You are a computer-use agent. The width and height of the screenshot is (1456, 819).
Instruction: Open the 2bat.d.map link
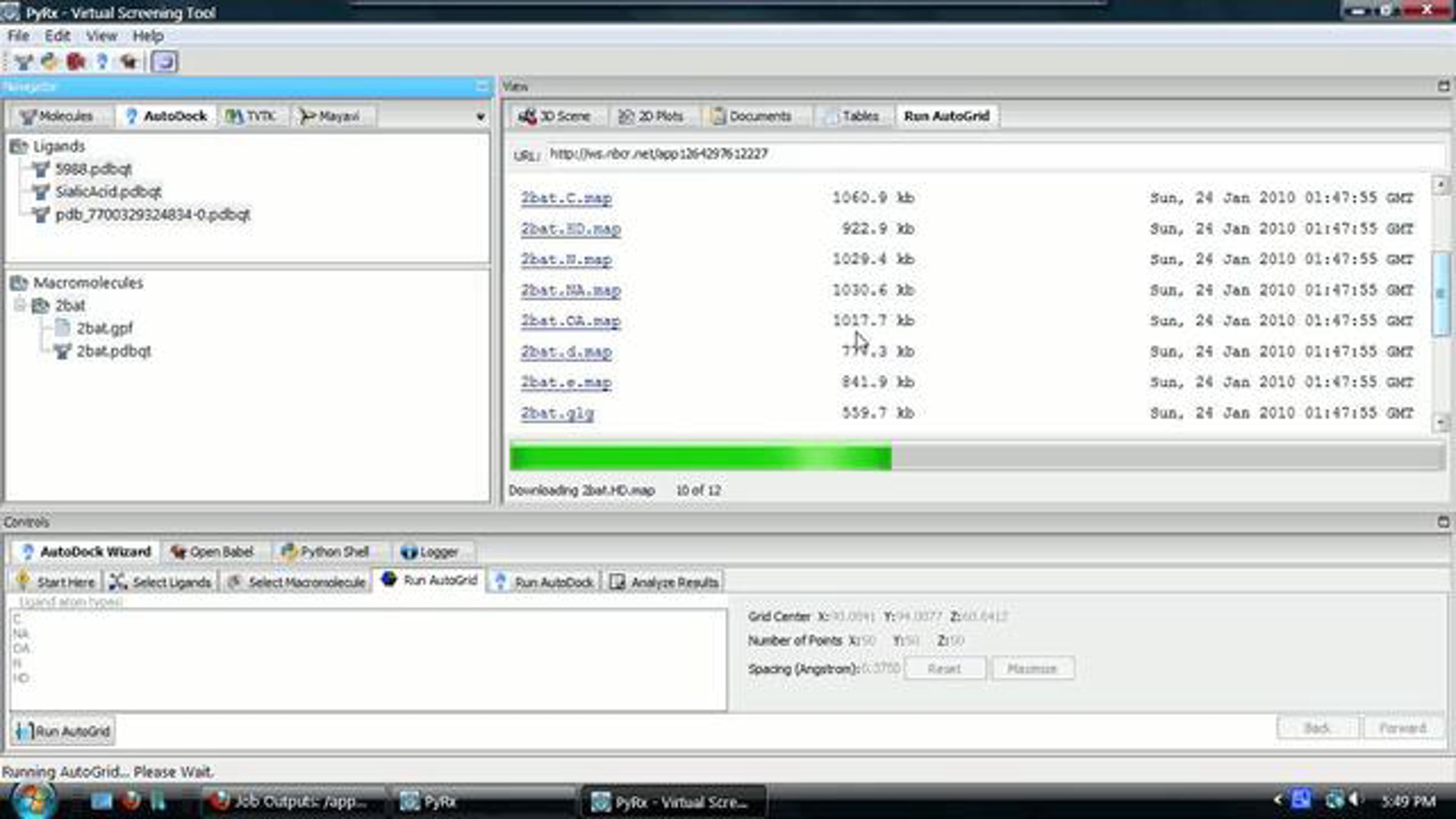coord(566,352)
